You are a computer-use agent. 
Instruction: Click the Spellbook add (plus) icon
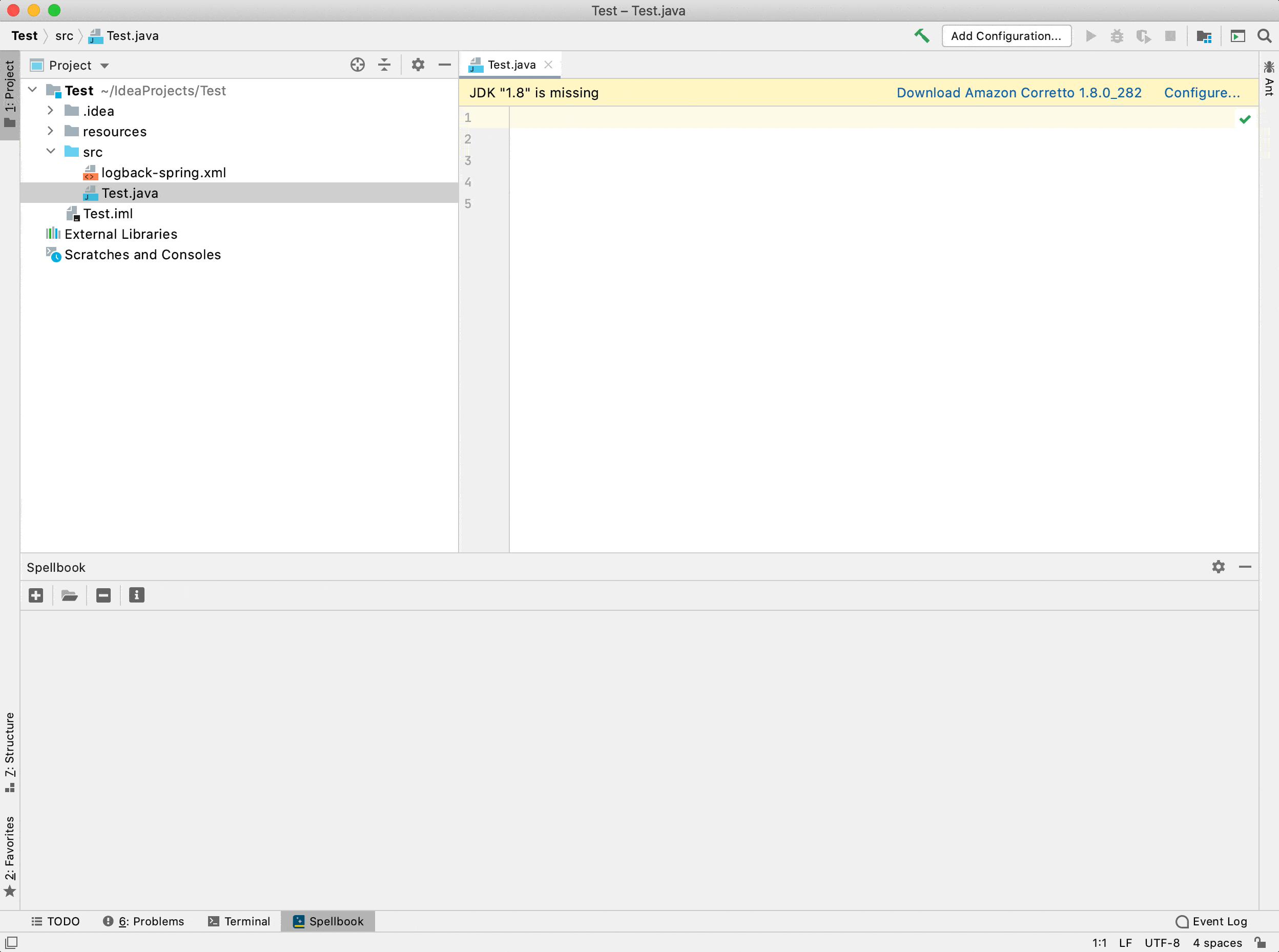pos(36,595)
